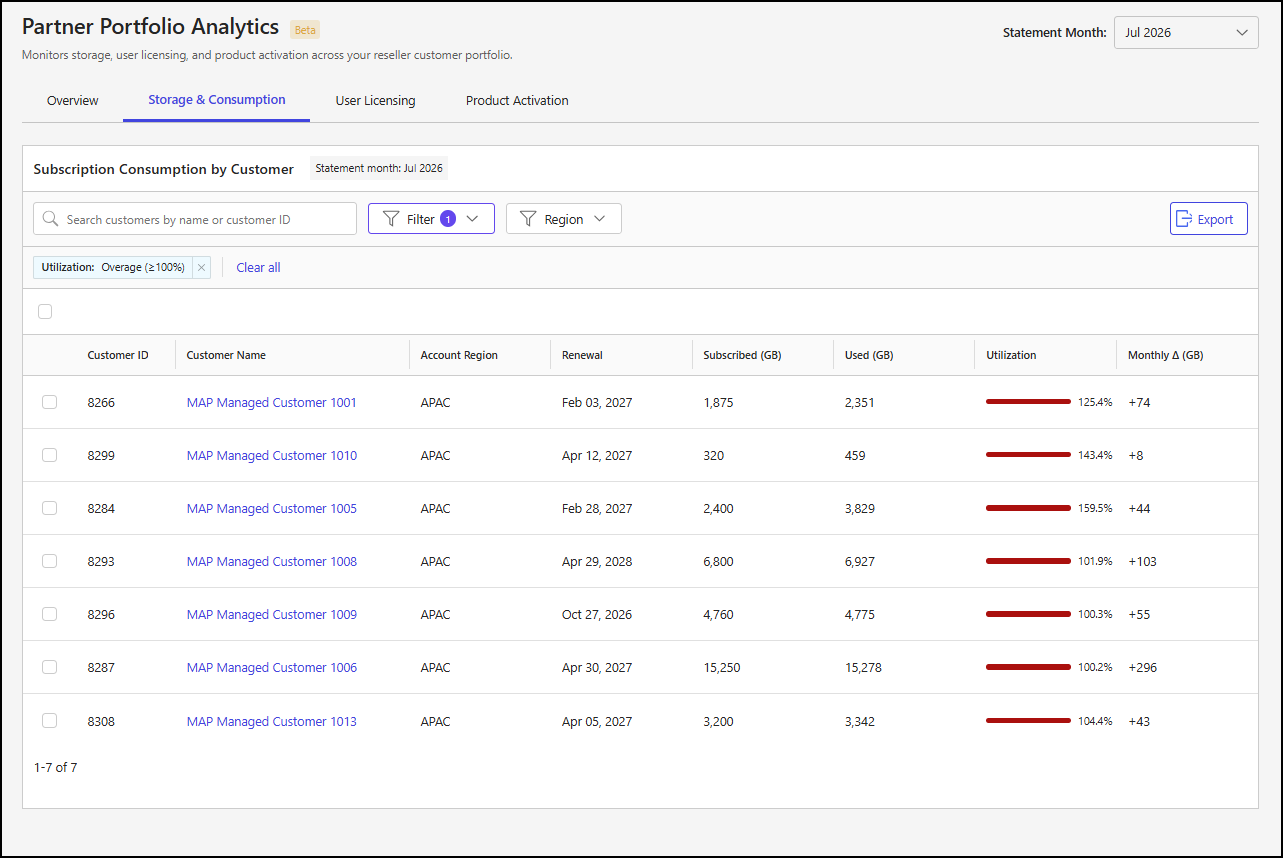The height and width of the screenshot is (858, 1283).
Task: Click the Renewal column header
Action: click(582, 355)
